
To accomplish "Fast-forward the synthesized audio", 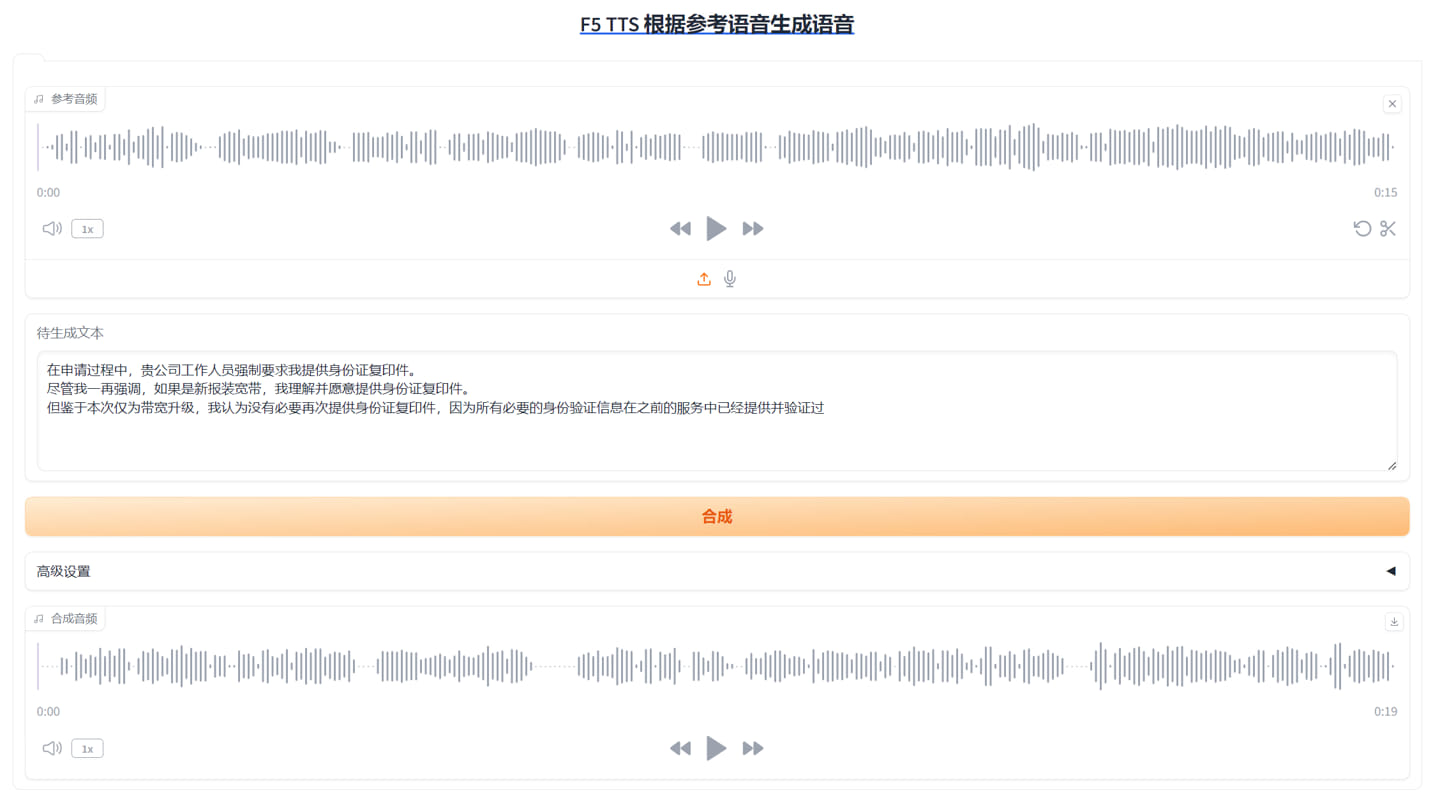I will 753,748.
